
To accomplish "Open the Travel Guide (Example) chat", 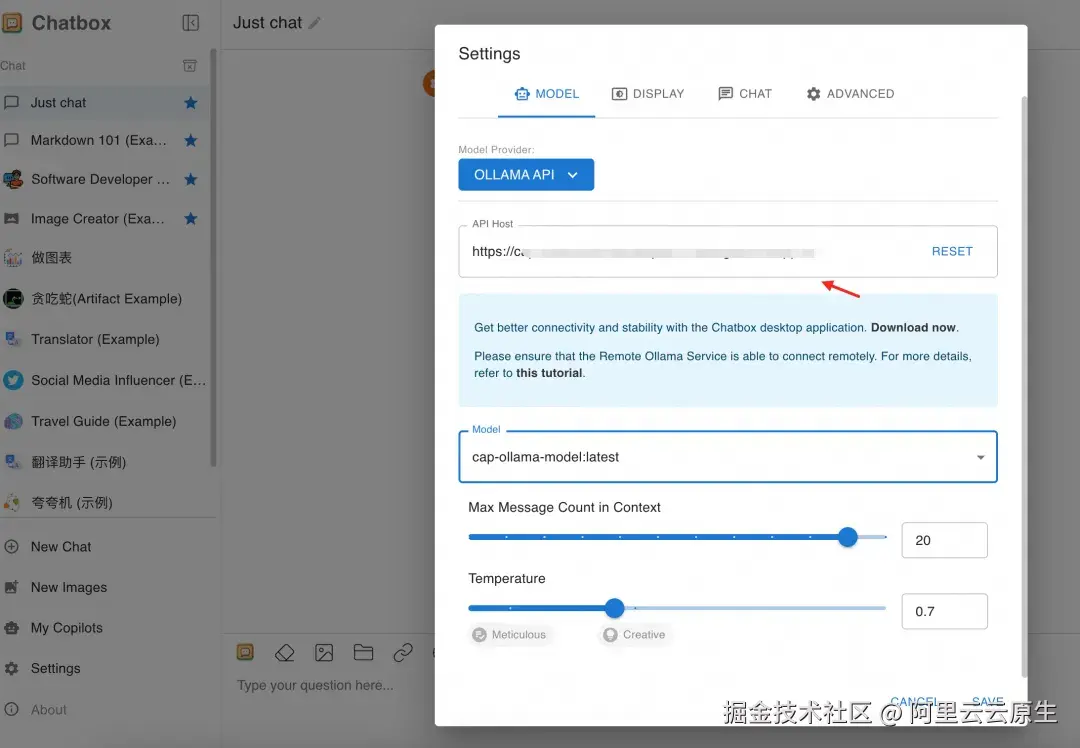I will (x=105, y=421).
